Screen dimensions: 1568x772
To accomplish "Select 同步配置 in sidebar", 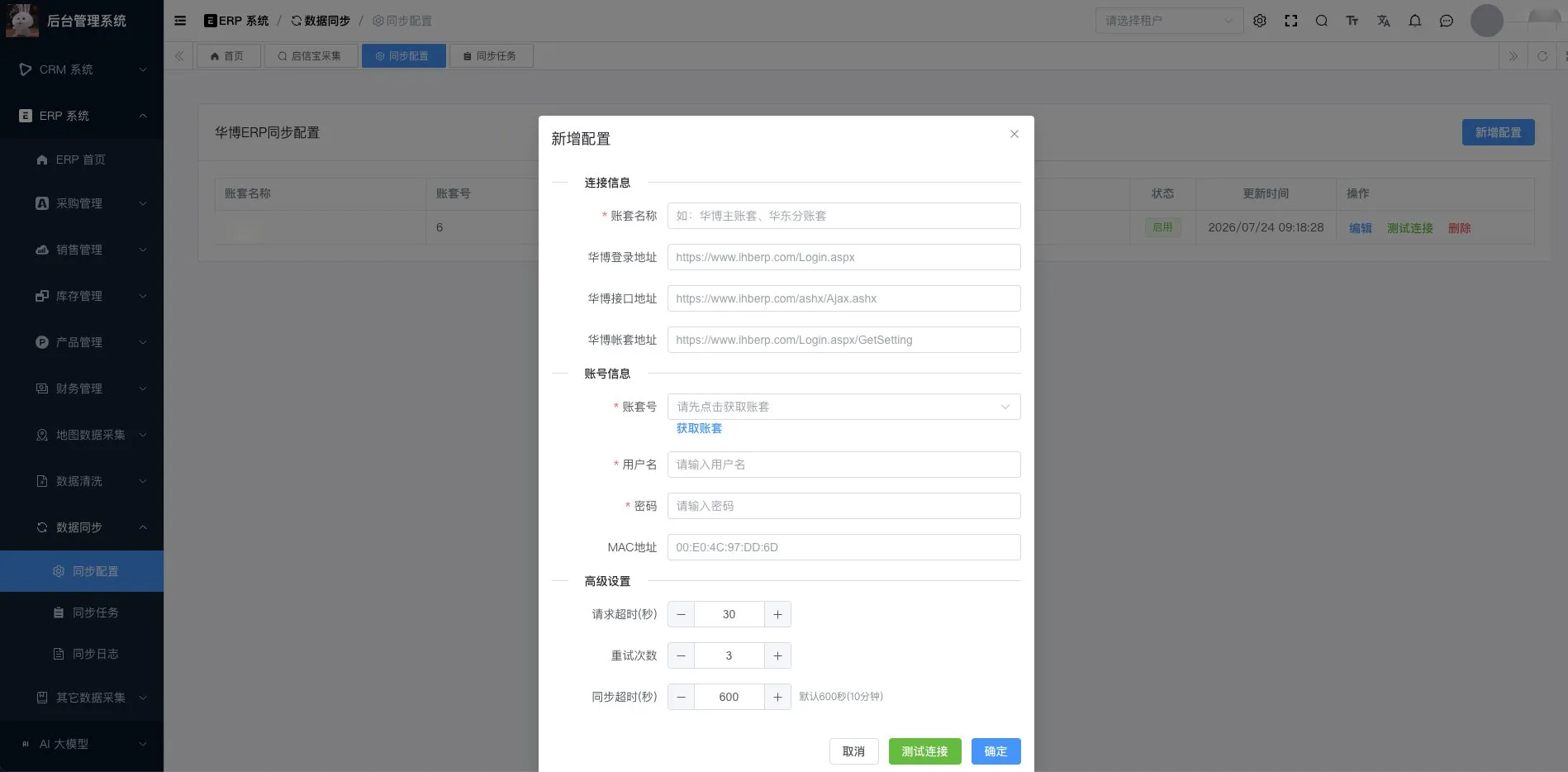I will pos(82,571).
